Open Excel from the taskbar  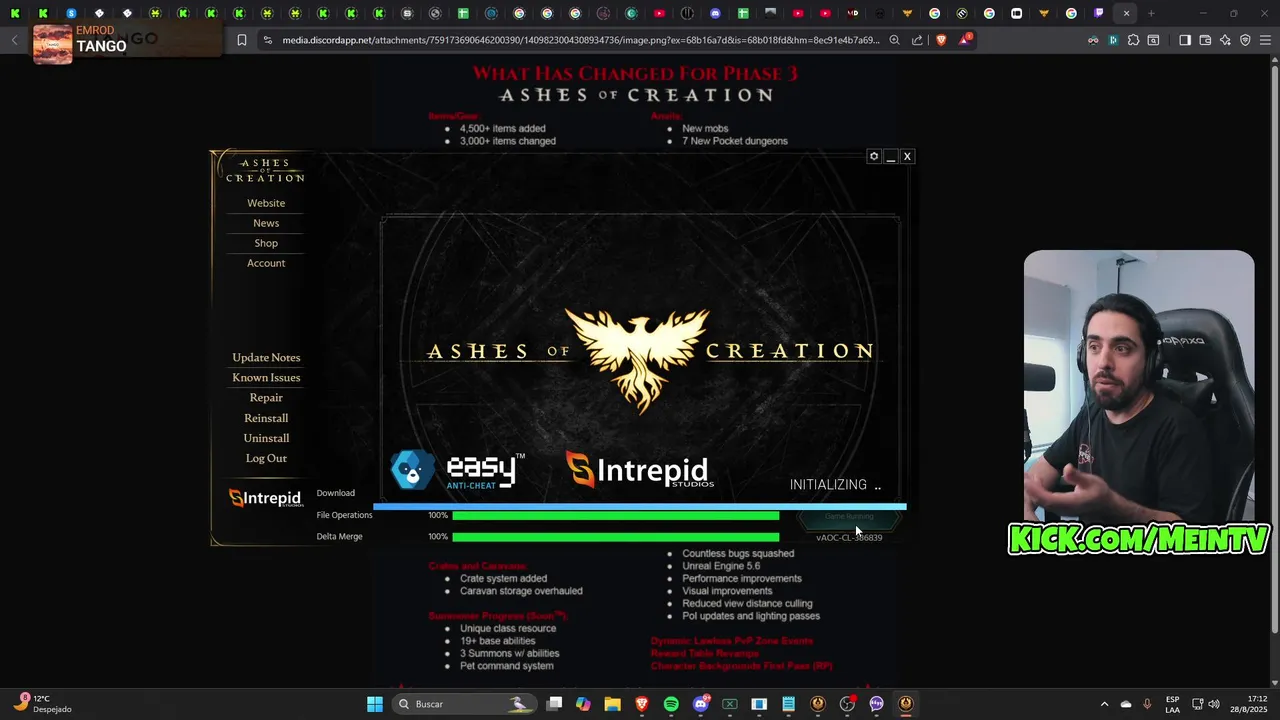730,704
